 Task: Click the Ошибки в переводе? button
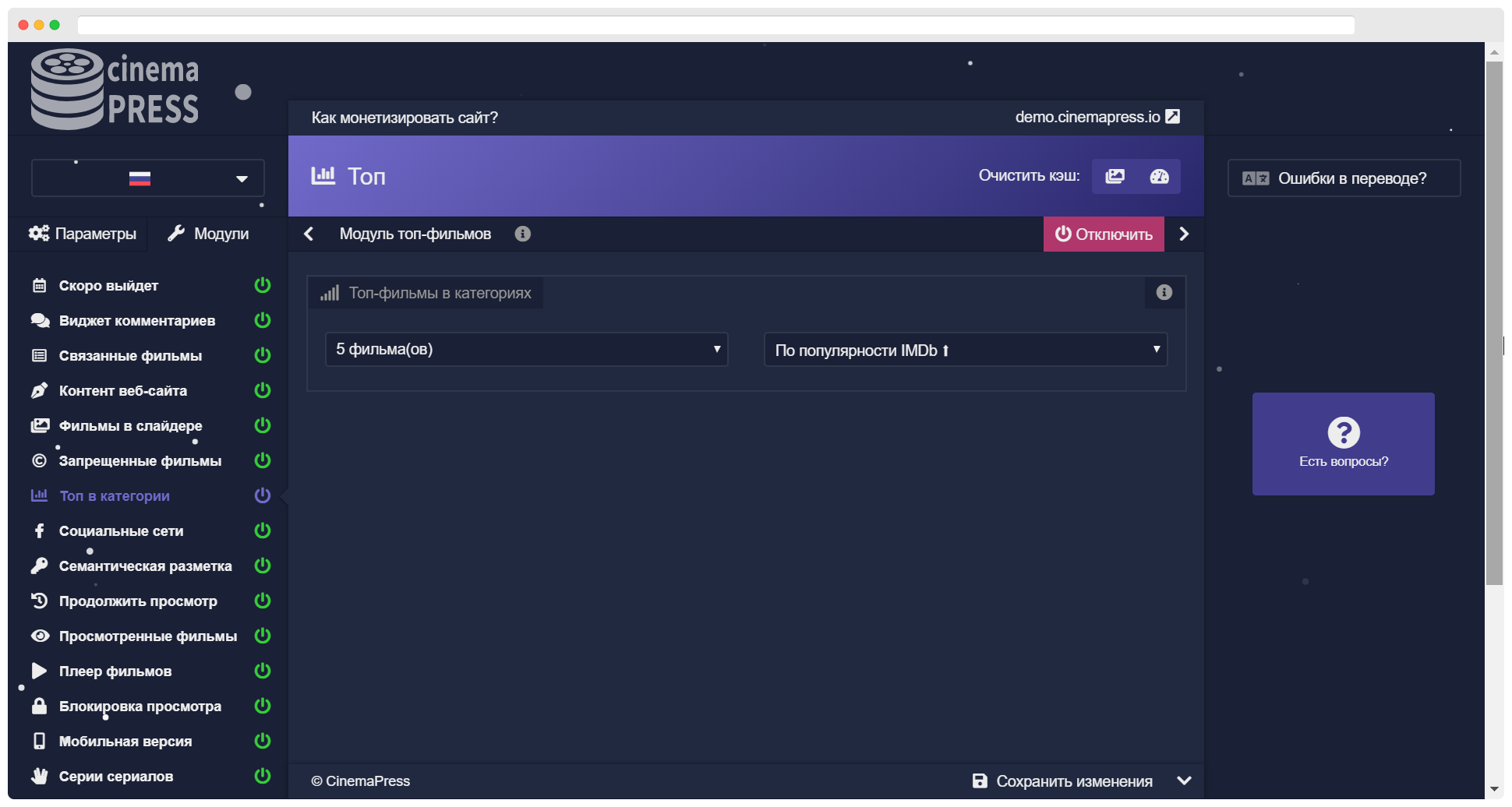coord(1344,178)
